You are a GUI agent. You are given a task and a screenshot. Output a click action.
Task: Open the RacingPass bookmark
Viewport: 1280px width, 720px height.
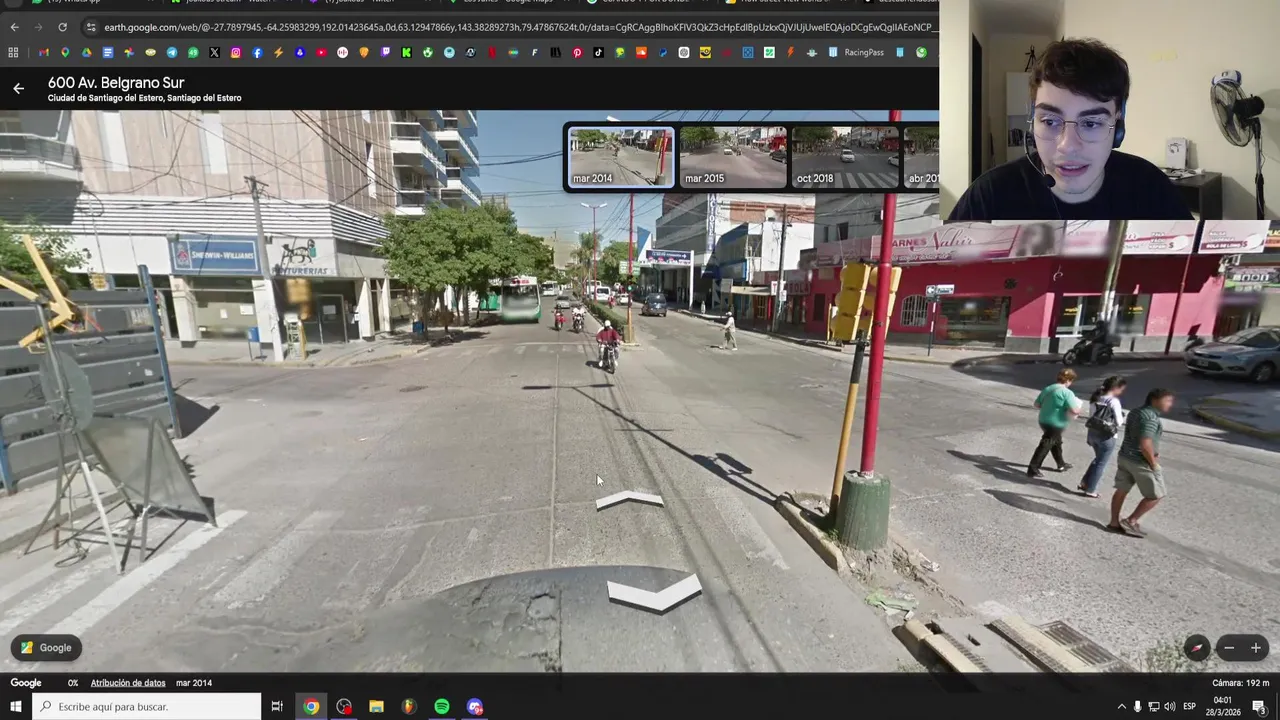tap(856, 52)
